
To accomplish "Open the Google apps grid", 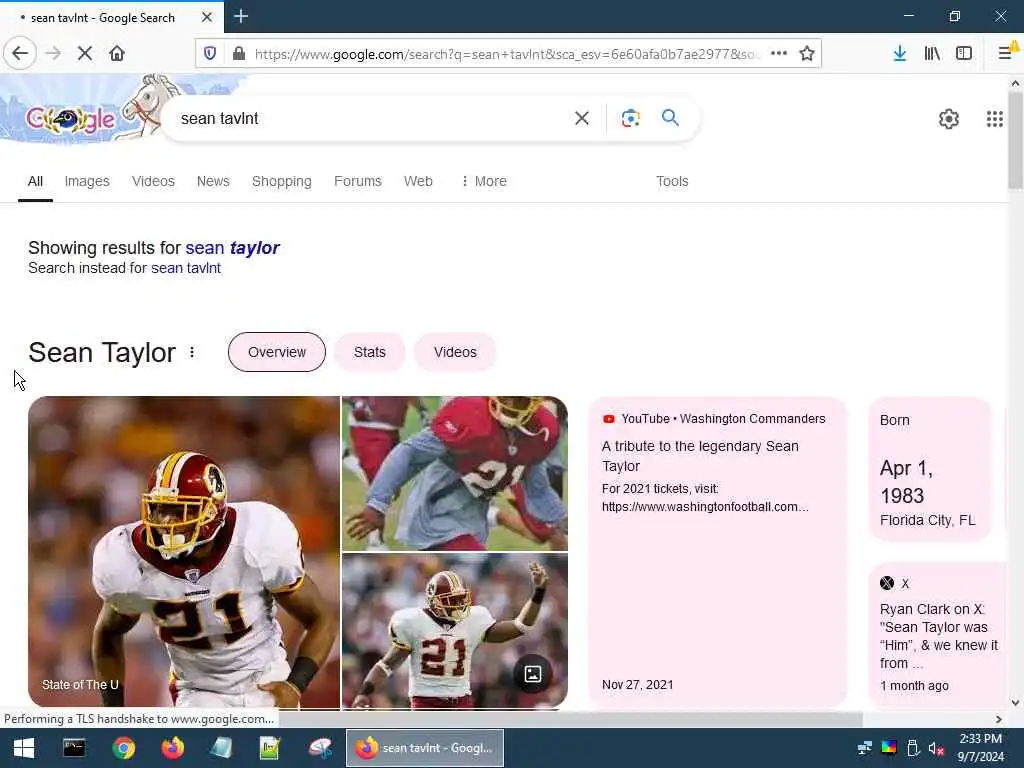I will 994,119.
